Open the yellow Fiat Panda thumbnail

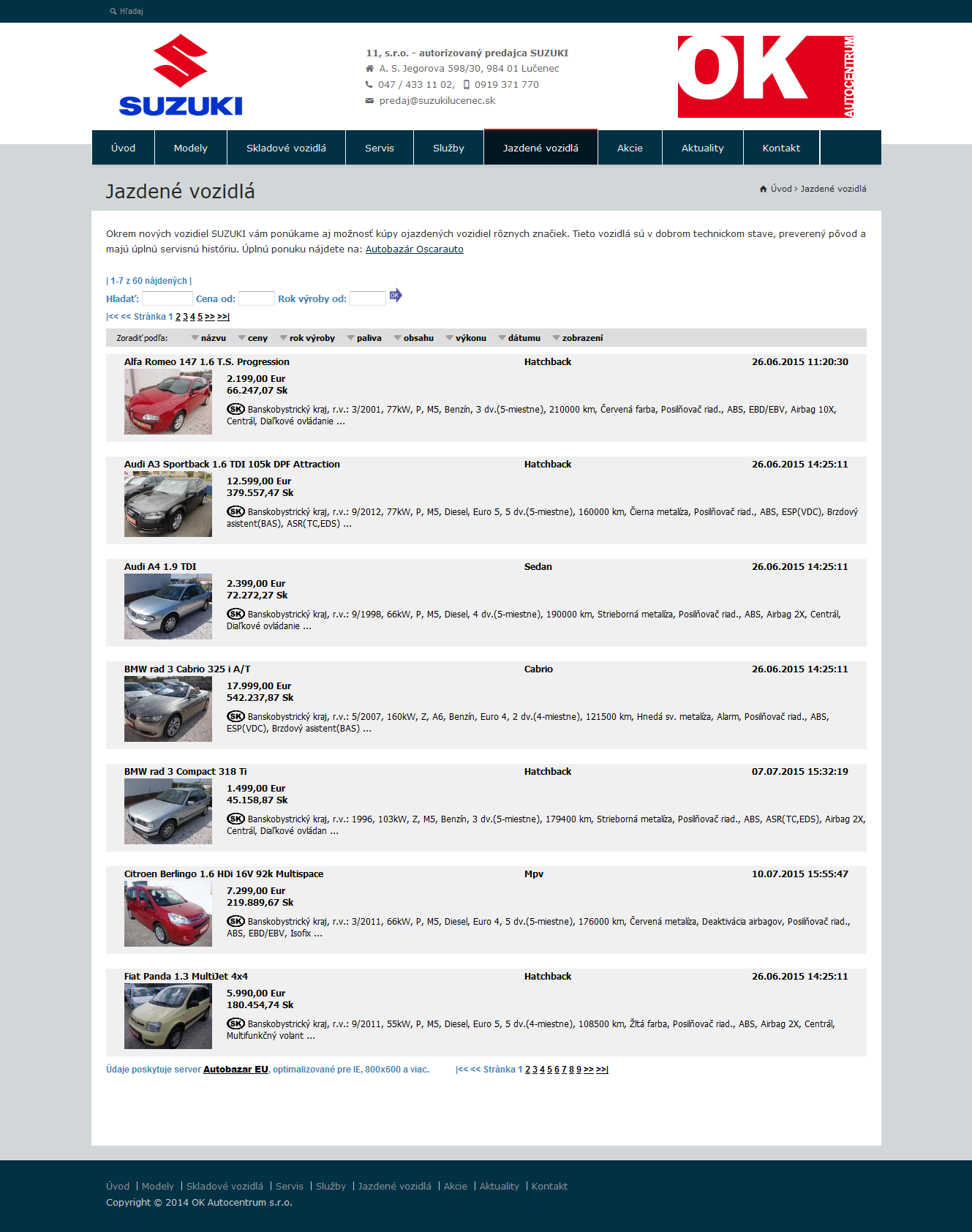pos(168,1016)
